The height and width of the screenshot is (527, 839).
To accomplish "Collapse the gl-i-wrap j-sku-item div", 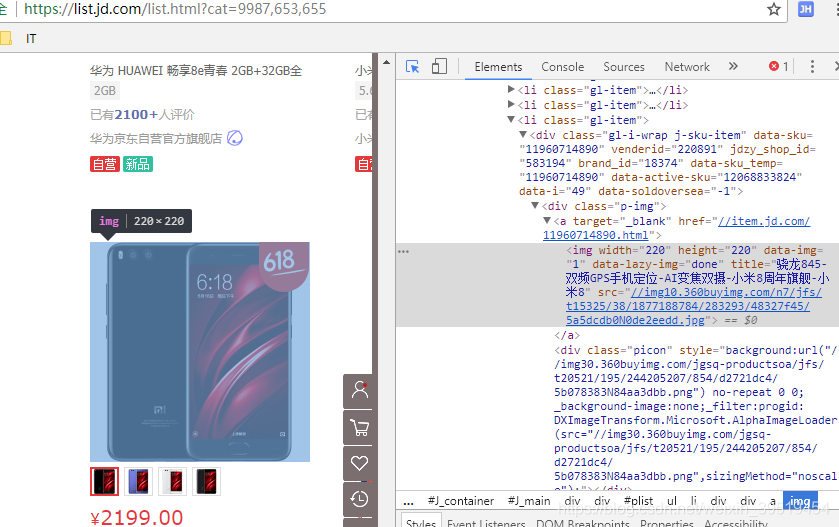I will pos(523,134).
